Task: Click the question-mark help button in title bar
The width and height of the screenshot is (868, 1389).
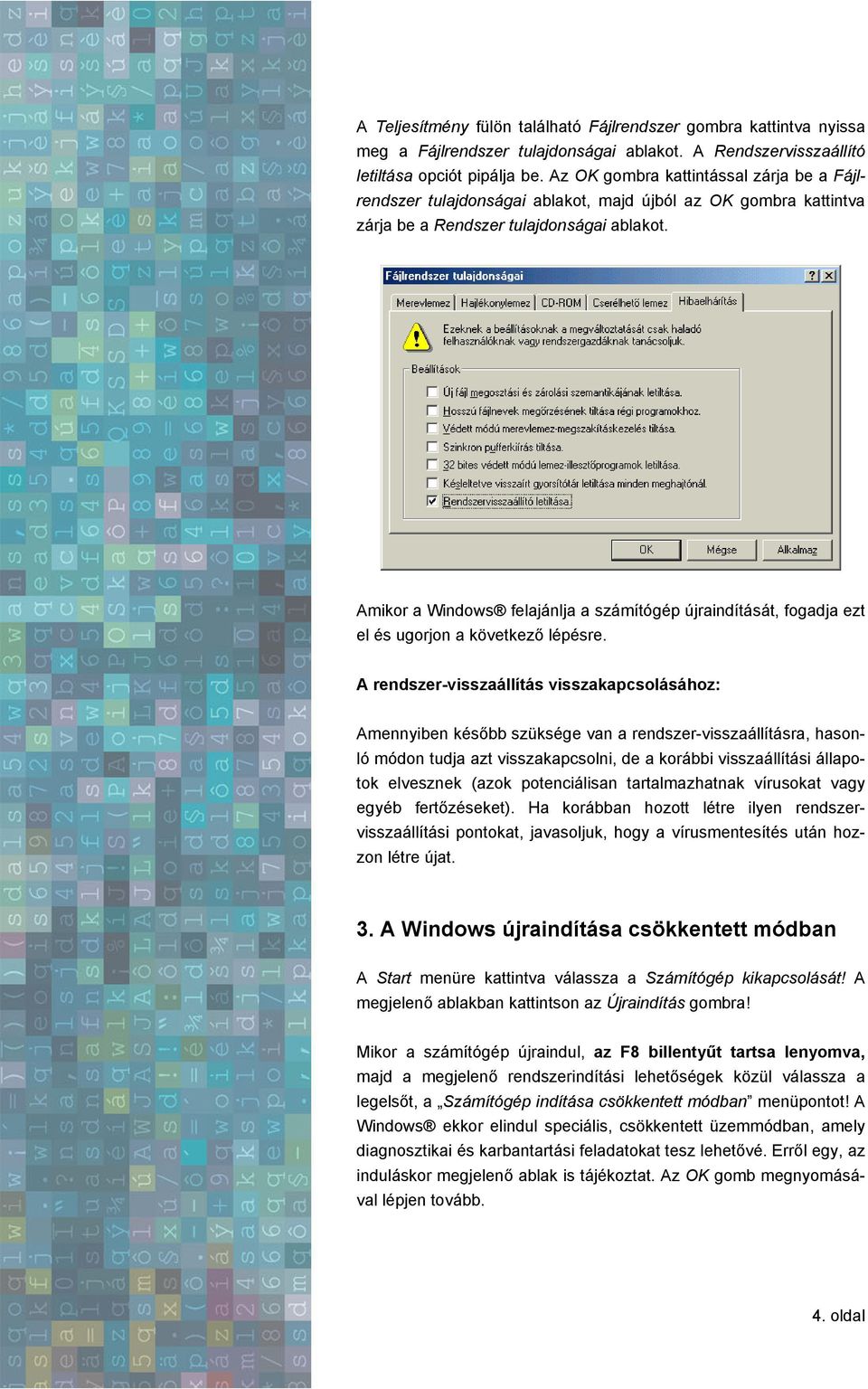Action: pos(811,276)
